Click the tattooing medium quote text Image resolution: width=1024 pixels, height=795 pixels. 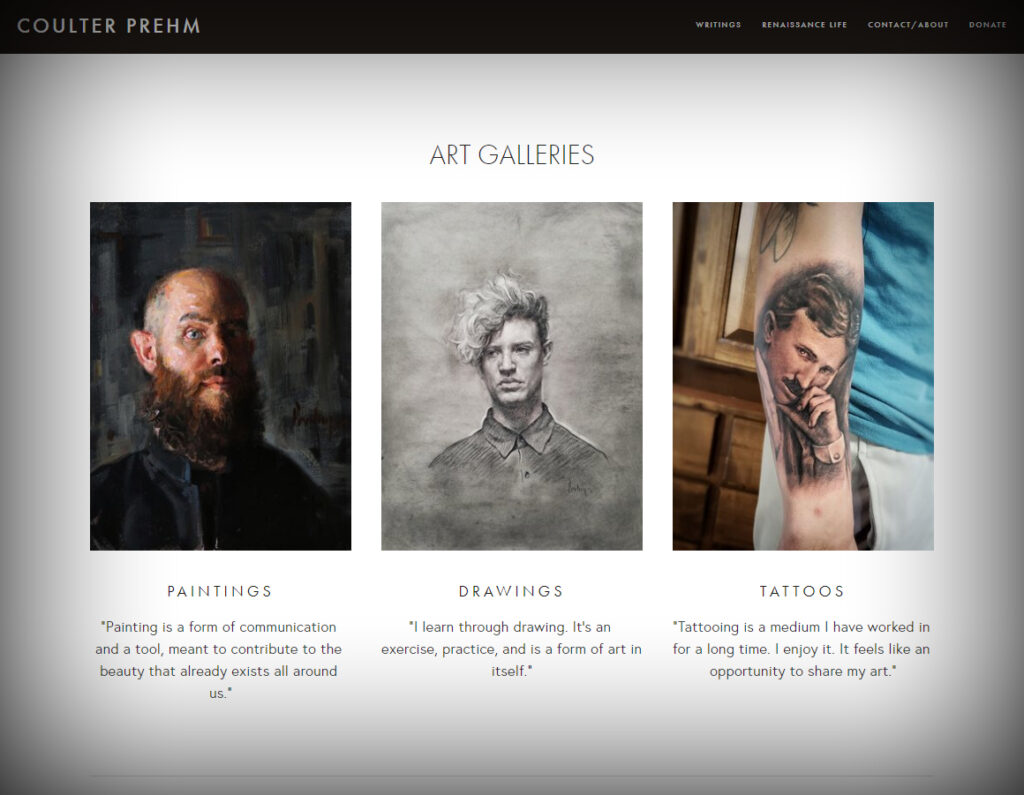(x=802, y=649)
